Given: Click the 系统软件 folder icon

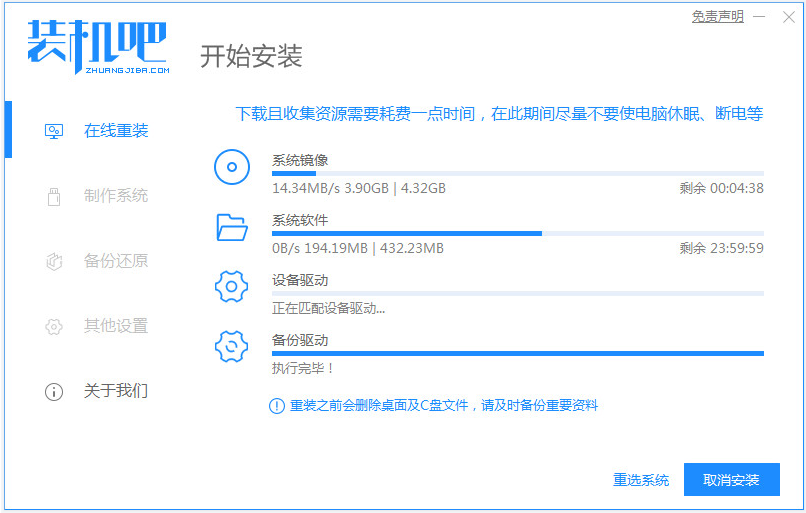Looking at the screenshot, I should [232, 227].
